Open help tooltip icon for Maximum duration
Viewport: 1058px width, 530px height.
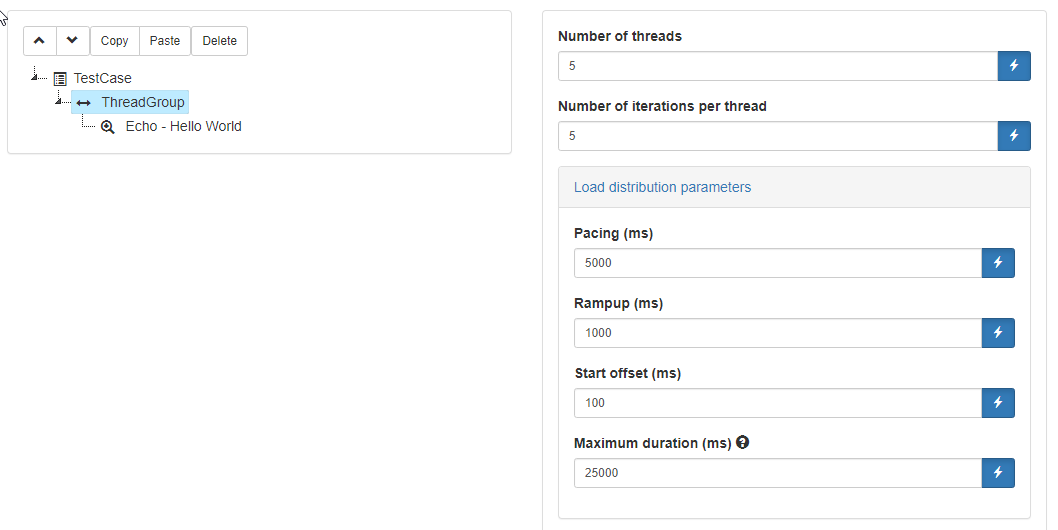[743, 443]
